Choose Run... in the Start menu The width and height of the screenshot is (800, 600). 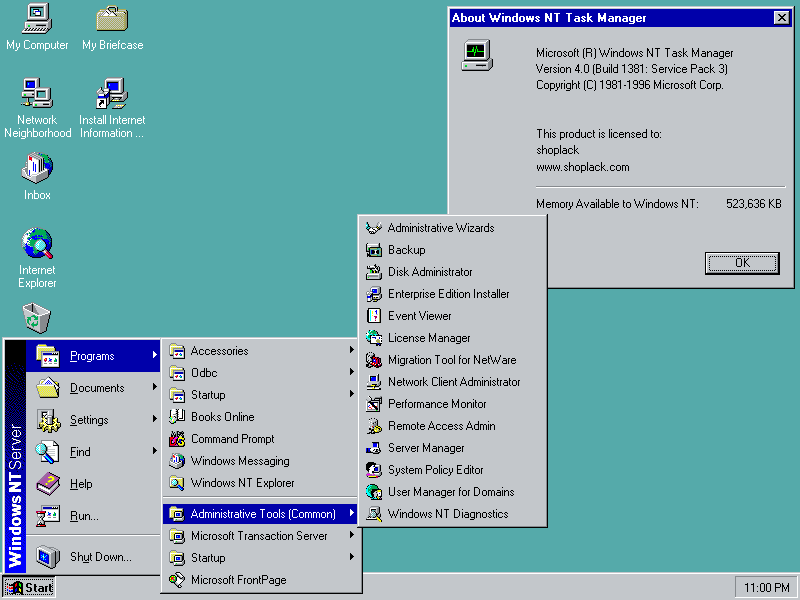click(x=93, y=516)
